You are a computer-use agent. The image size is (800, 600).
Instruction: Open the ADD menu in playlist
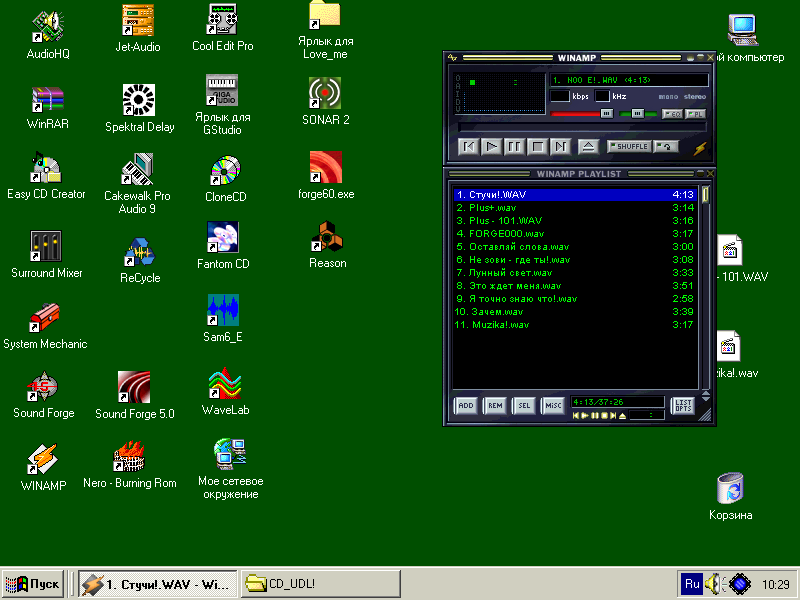click(465, 406)
